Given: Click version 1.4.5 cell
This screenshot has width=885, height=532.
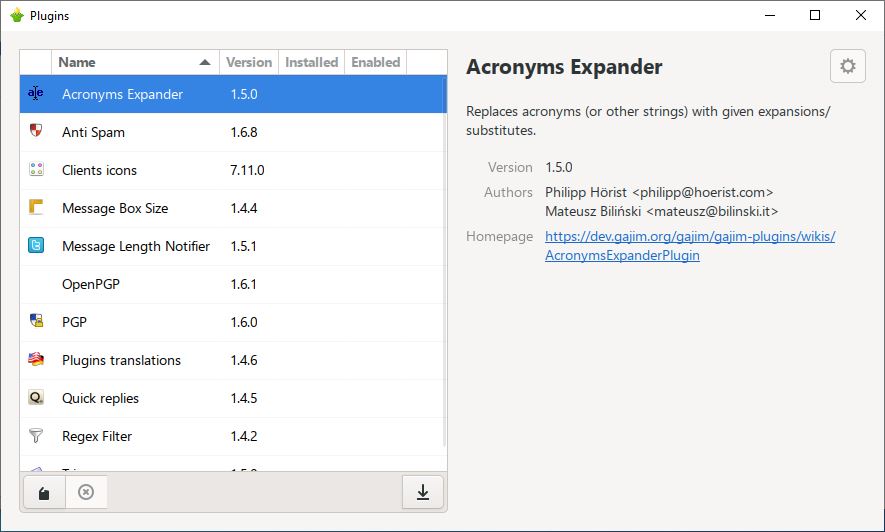Looking at the screenshot, I should coord(244,398).
